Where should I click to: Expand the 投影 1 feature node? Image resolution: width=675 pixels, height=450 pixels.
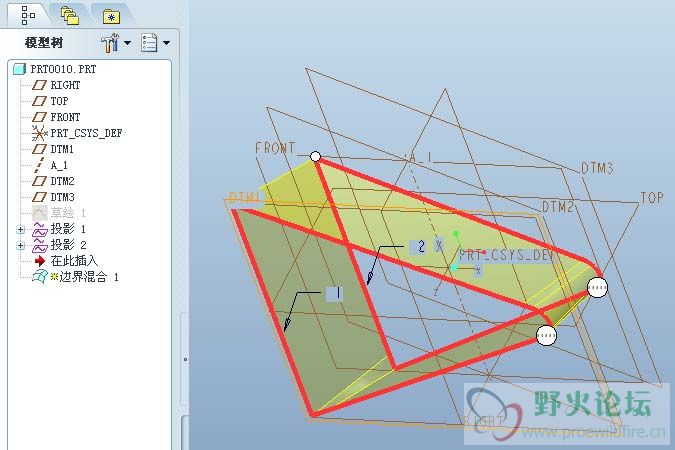coord(20,230)
